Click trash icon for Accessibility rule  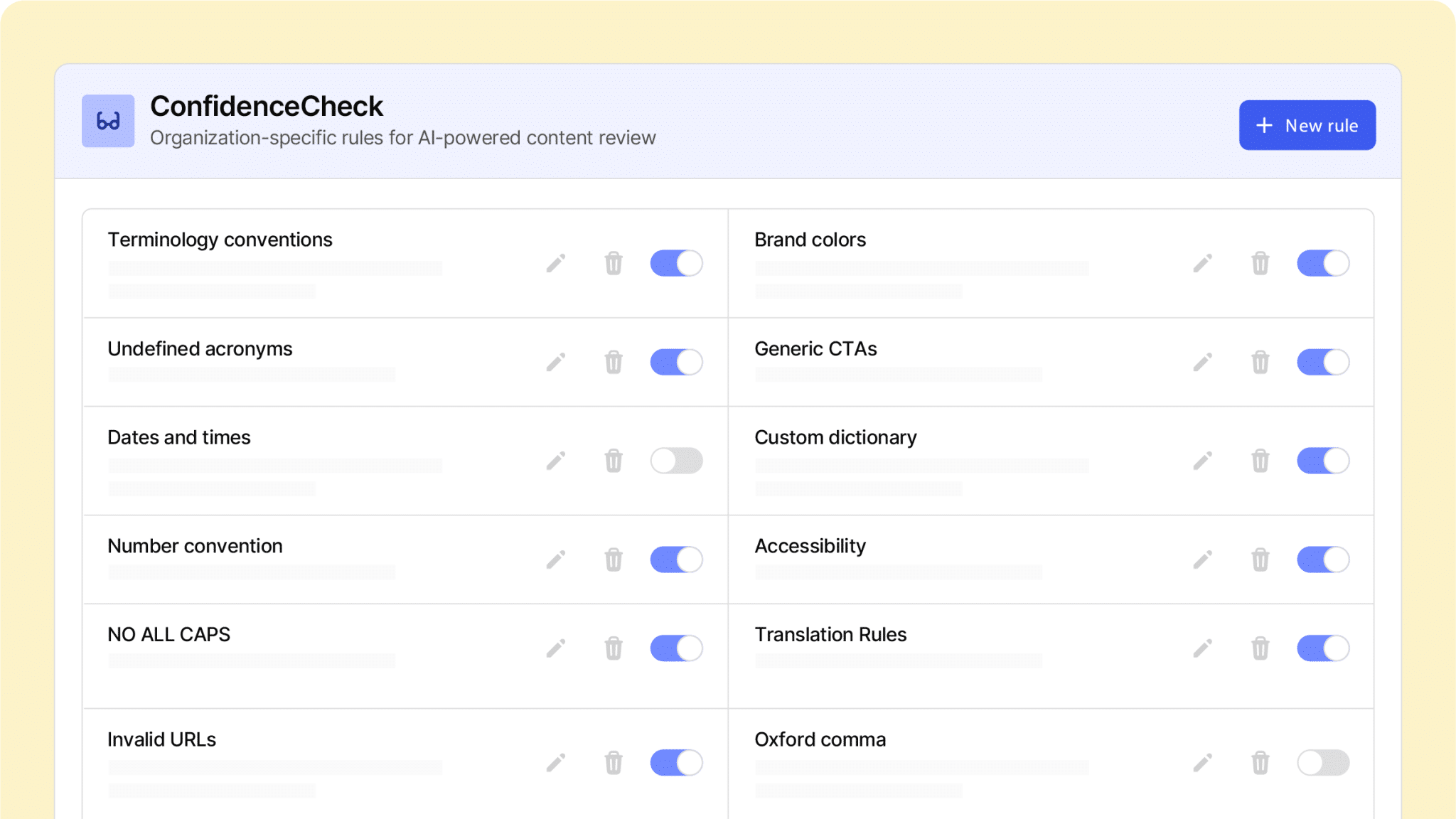pos(1260,560)
